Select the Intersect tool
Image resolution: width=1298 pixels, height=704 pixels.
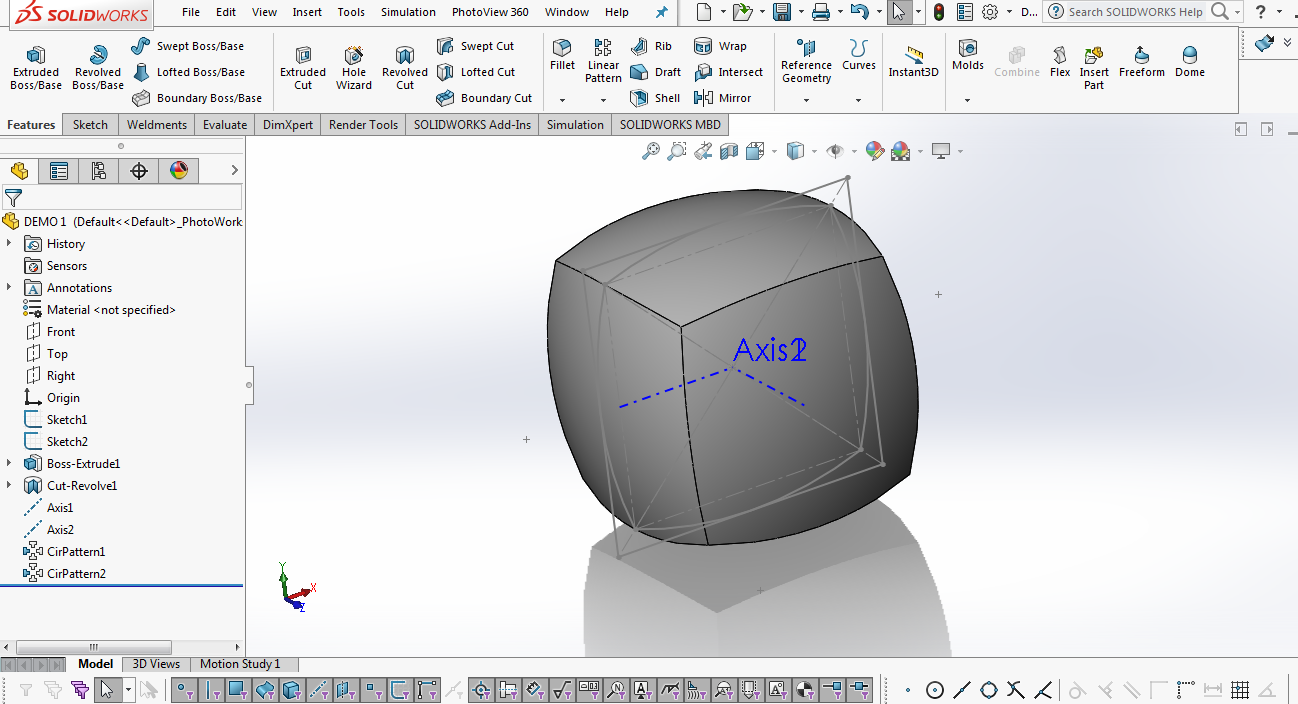(728, 72)
